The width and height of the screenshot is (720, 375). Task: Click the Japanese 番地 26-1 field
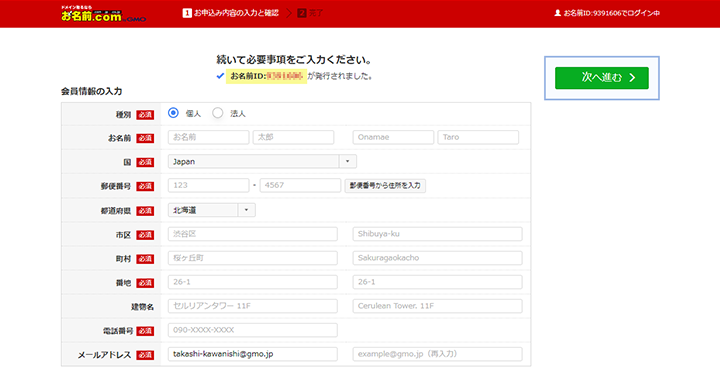pos(253,282)
